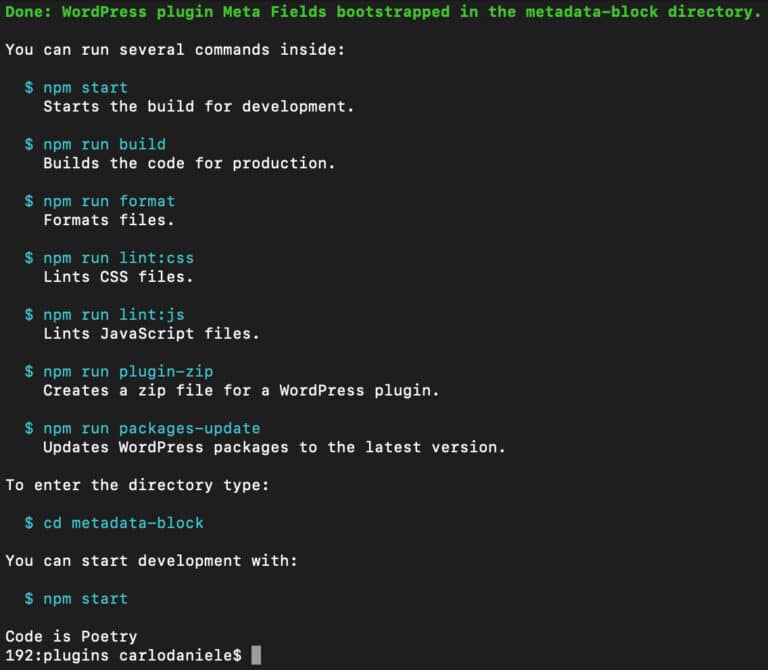Click the "npm run format" command text
The image size is (768, 670).
click(109, 201)
